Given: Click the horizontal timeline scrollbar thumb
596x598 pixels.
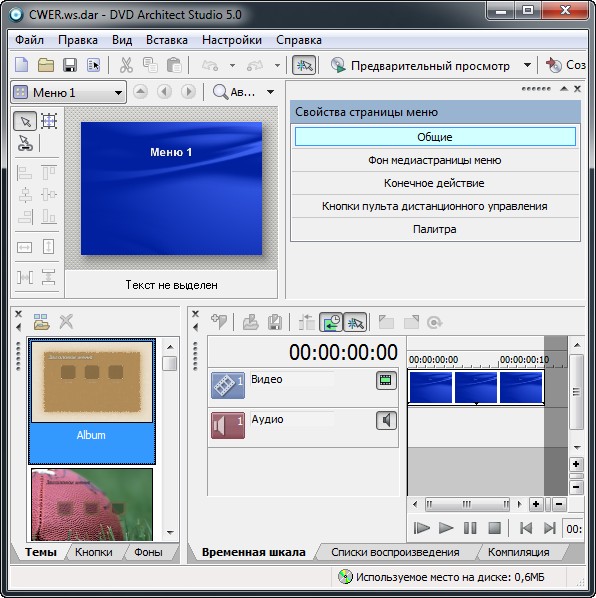Looking at the screenshot, I should (467, 504).
